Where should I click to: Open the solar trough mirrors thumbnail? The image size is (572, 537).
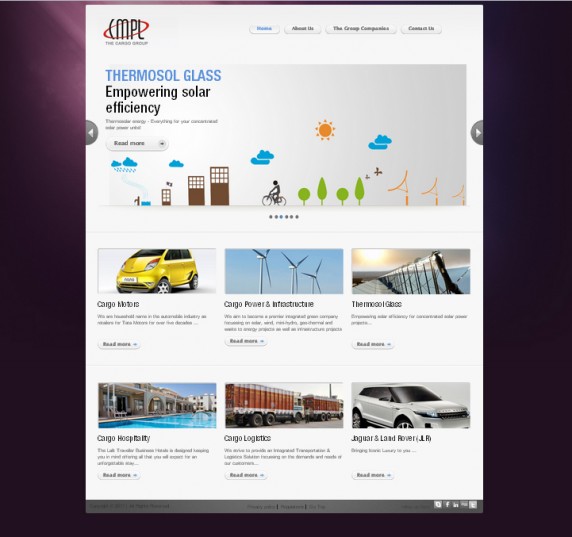point(411,271)
